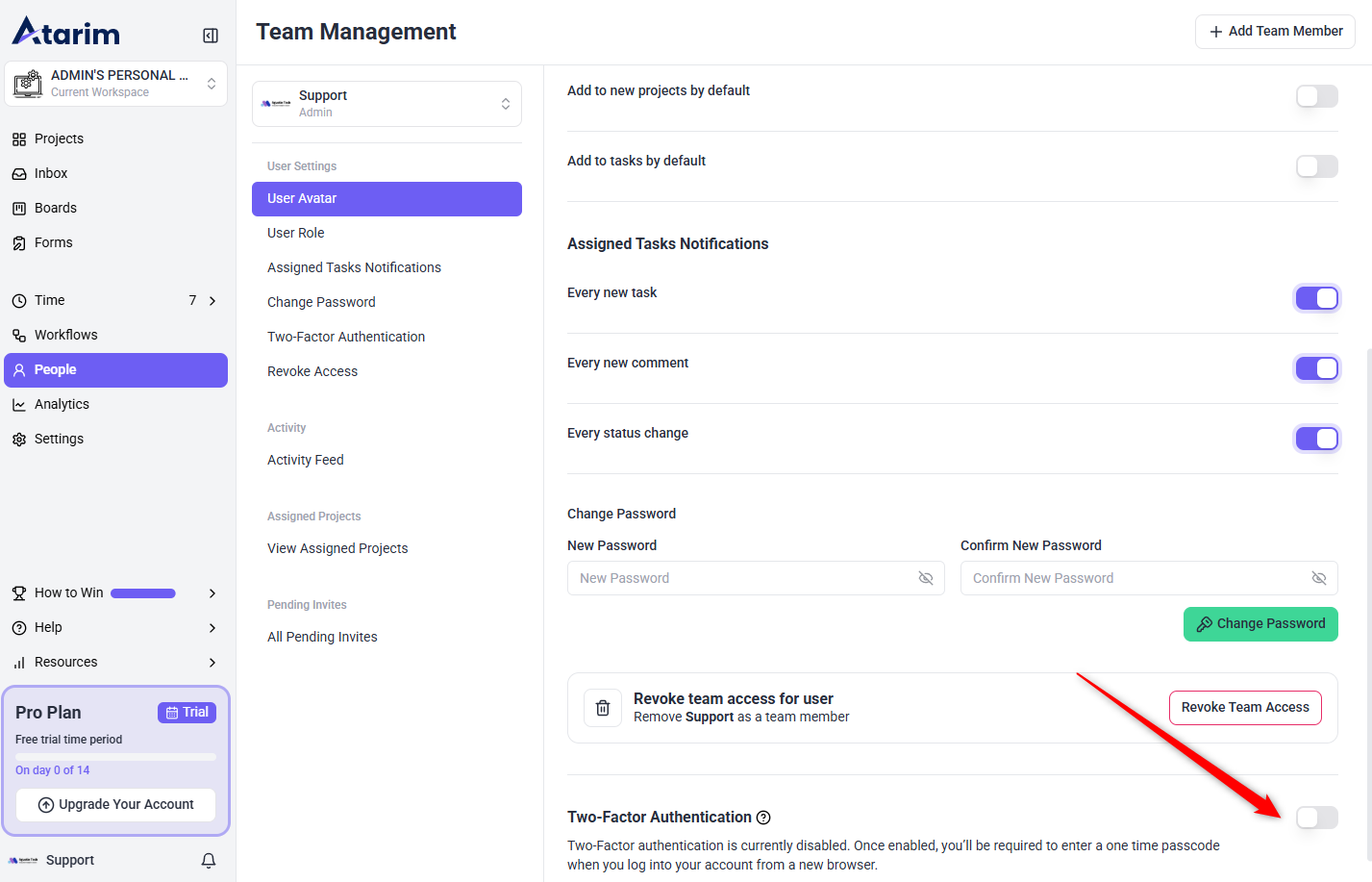Click the Revoke Team Access button
This screenshot has height=882, width=1372.
[1245, 708]
